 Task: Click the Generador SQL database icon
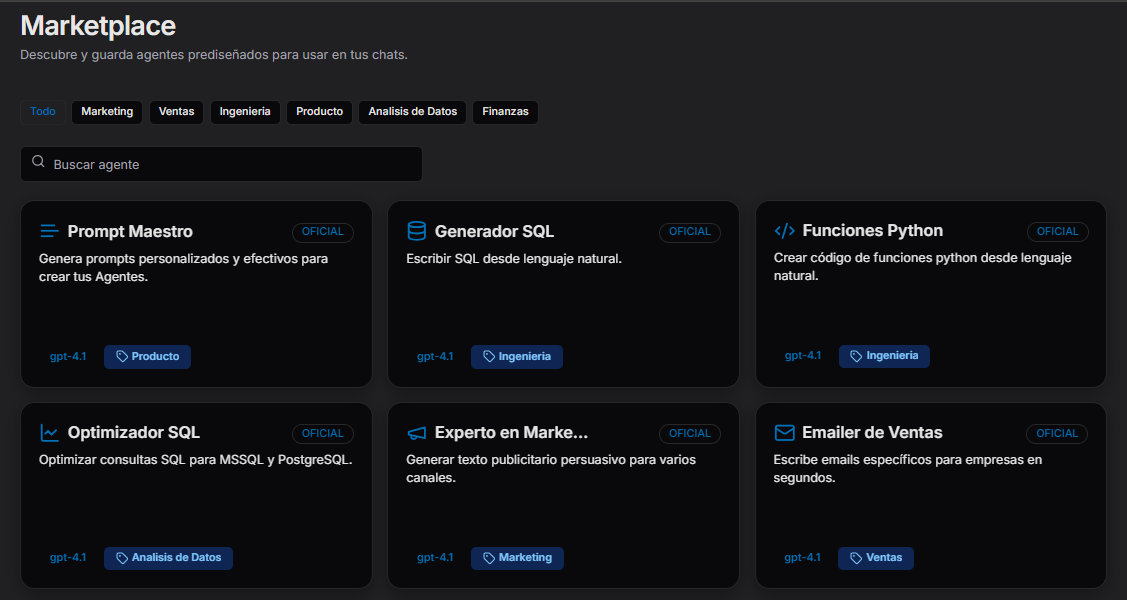pos(416,232)
